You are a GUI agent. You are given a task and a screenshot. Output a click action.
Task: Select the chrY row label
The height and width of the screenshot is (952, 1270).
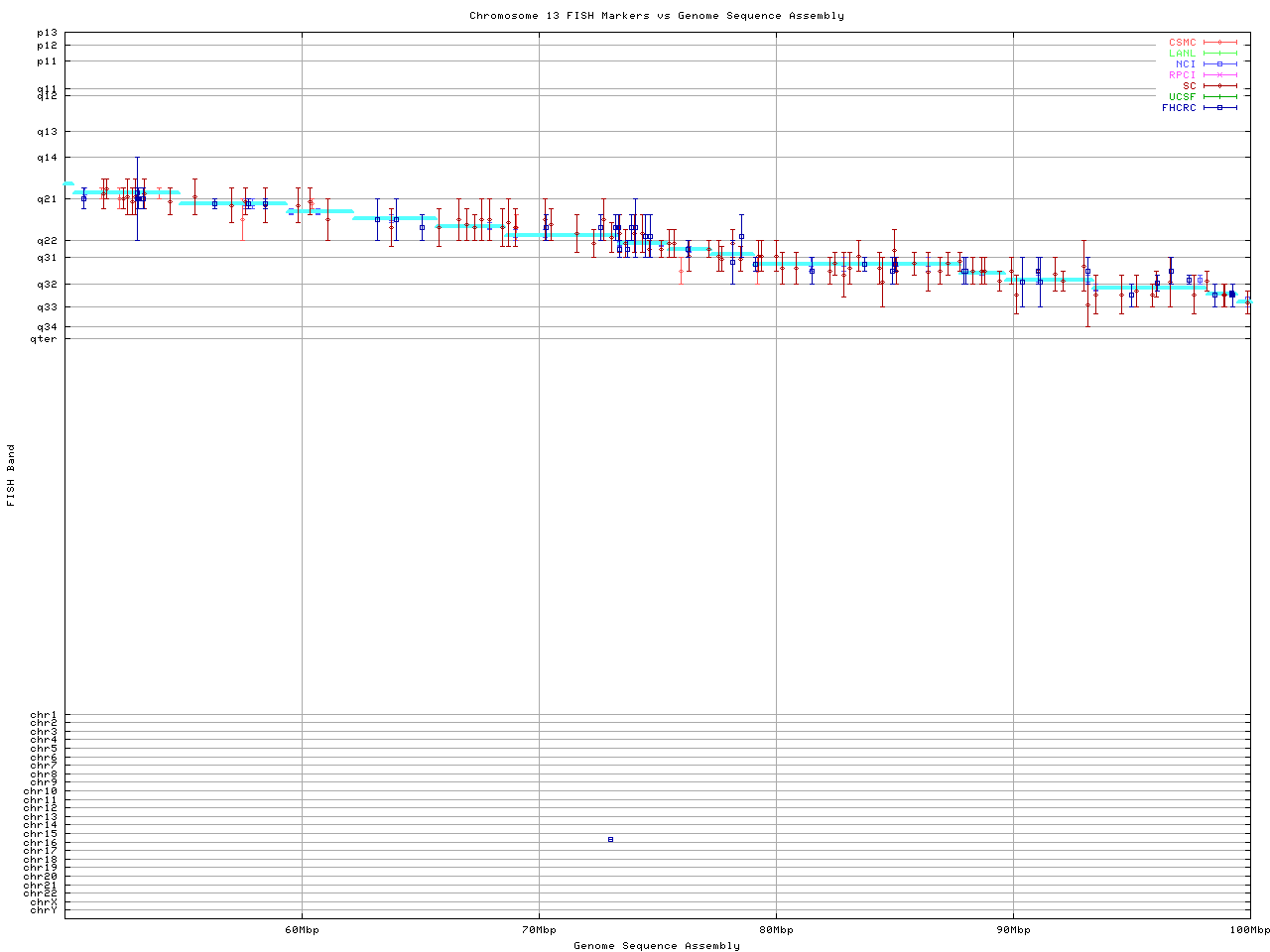(44, 910)
